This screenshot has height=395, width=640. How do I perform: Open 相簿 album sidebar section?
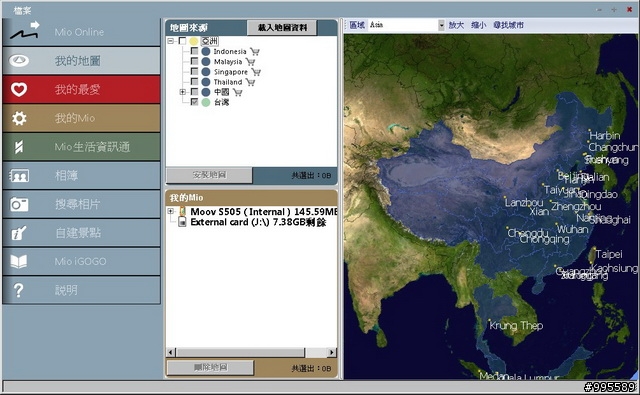click(81, 176)
